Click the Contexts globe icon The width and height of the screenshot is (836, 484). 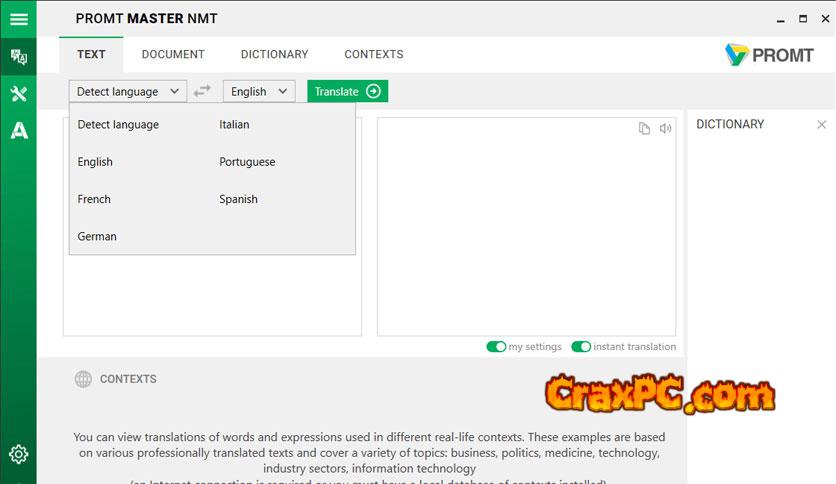pyautogui.click(x=83, y=379)
